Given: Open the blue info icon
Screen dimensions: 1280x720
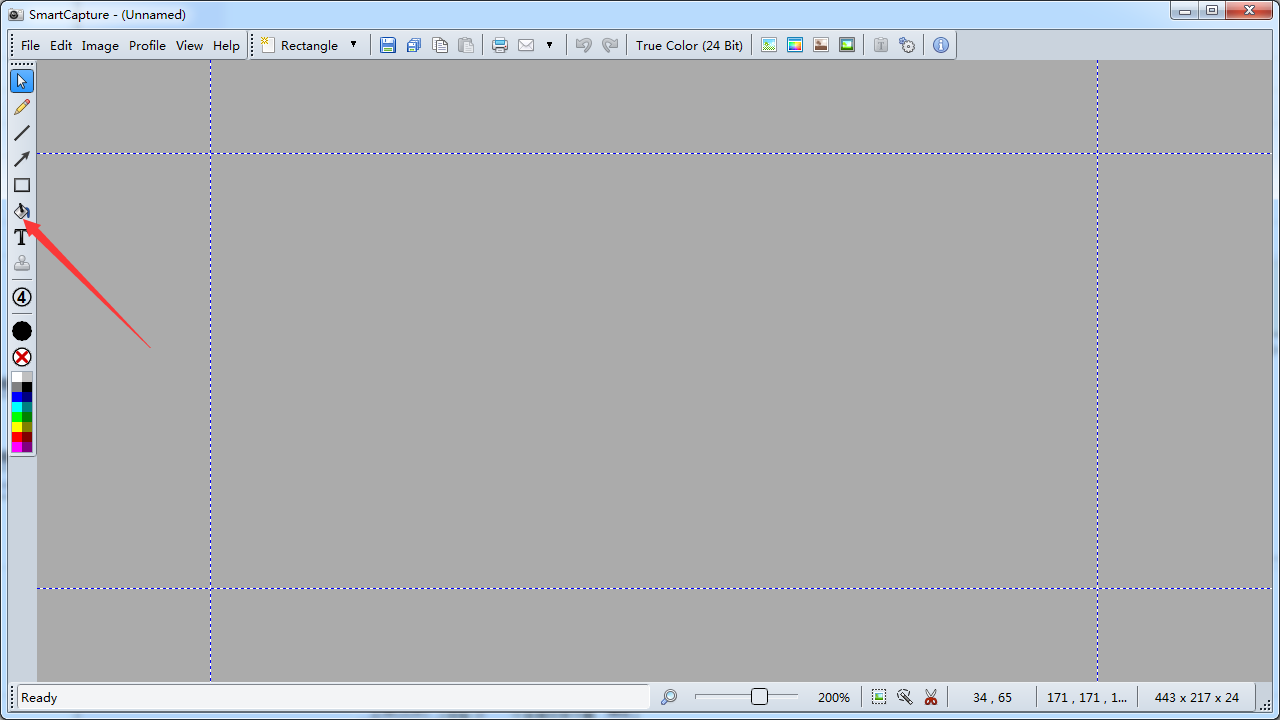Looking at the screenshot, I should [x=941, y=45].
